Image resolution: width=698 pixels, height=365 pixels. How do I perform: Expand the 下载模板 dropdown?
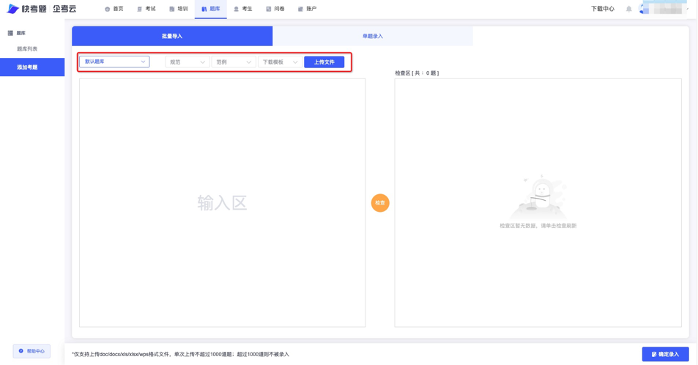coord(280,62)
